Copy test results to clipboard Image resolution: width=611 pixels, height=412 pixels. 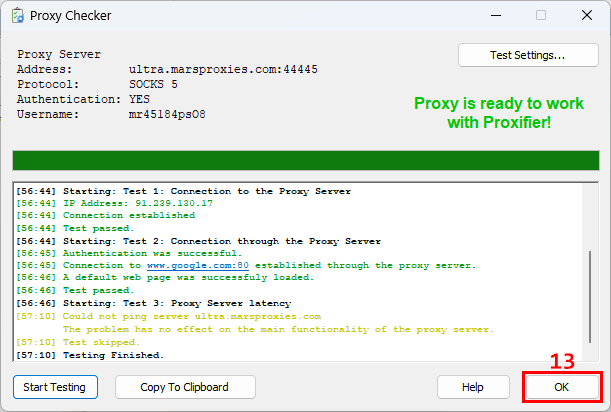click(x=185, y=387)
